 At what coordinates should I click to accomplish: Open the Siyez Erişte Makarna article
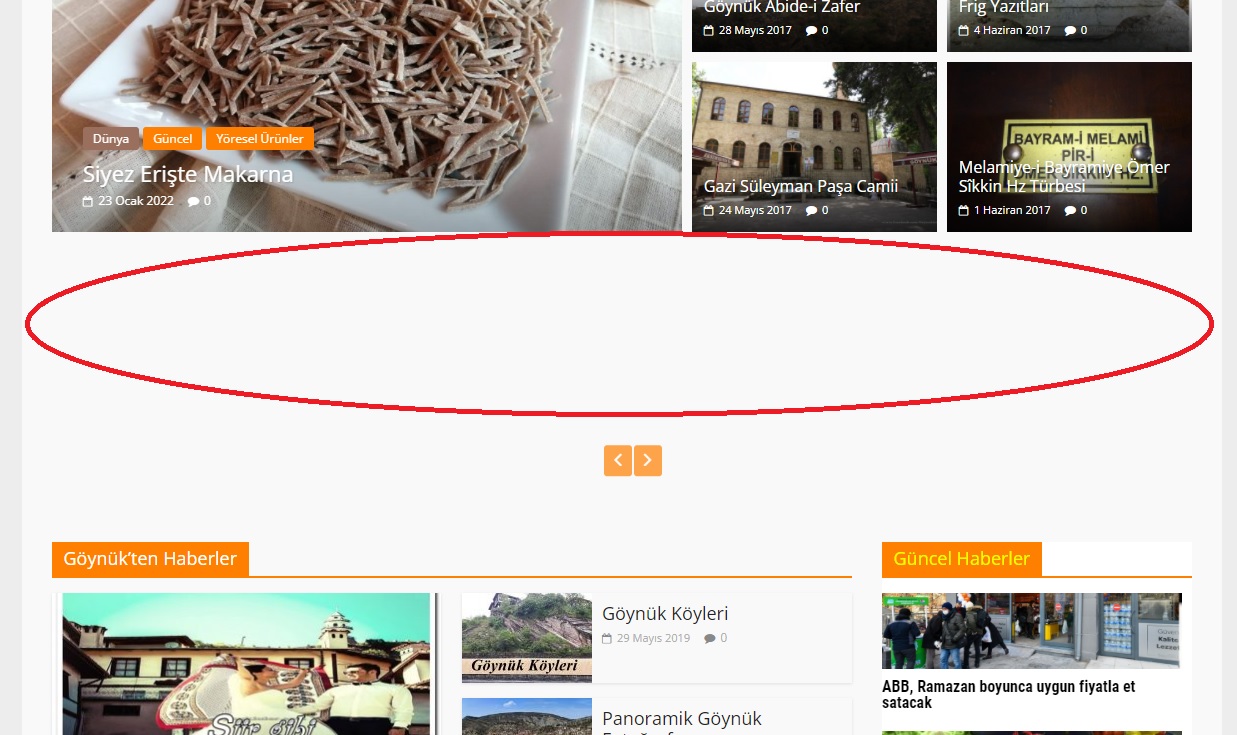coord(188,174)
